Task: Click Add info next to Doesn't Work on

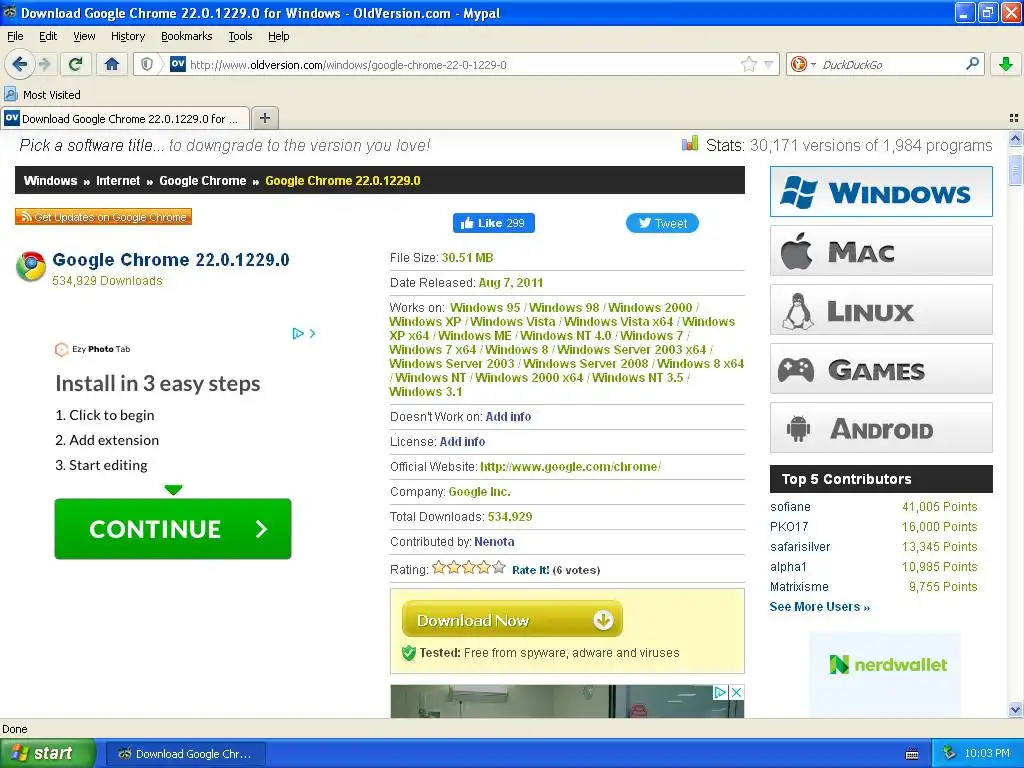Action: [508, 417]
